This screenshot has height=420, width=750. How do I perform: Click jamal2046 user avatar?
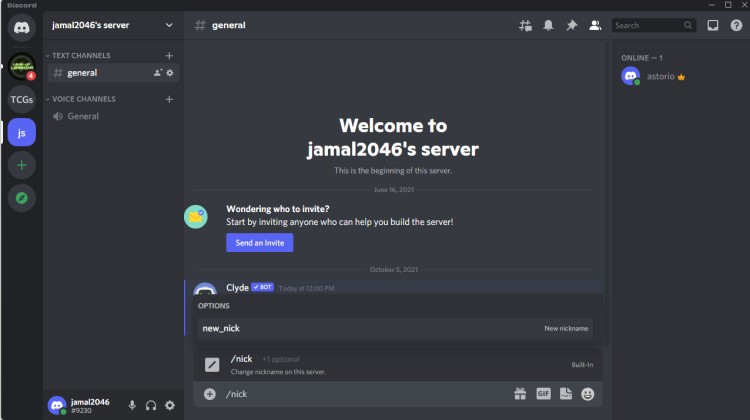click(57, 406)
